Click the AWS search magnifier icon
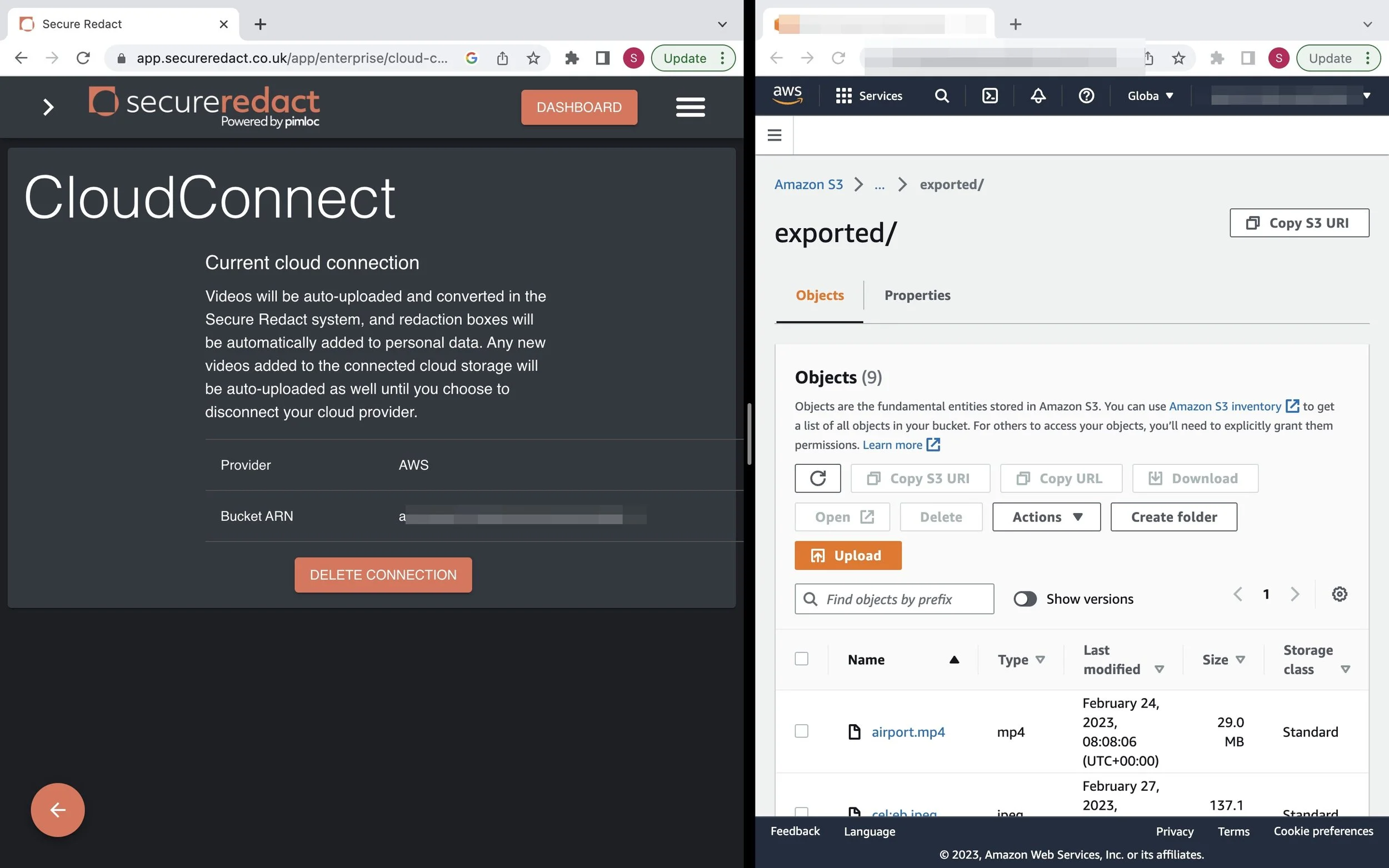Image resolution: width=1389 pixels, height=868 pixels. pyautogui.click(x=942, y=96)
